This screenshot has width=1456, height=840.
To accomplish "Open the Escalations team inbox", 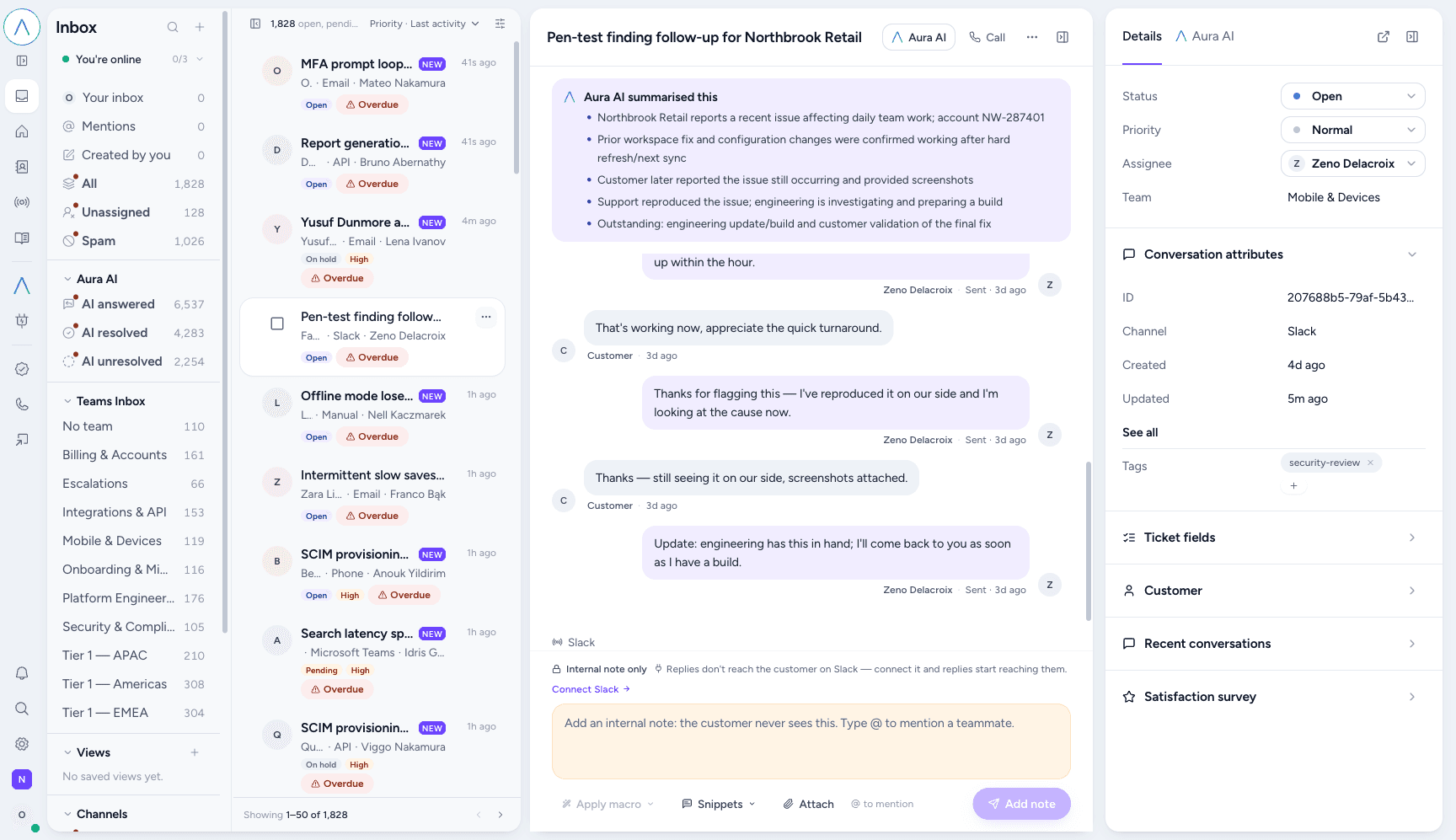I will pos(133,484).
